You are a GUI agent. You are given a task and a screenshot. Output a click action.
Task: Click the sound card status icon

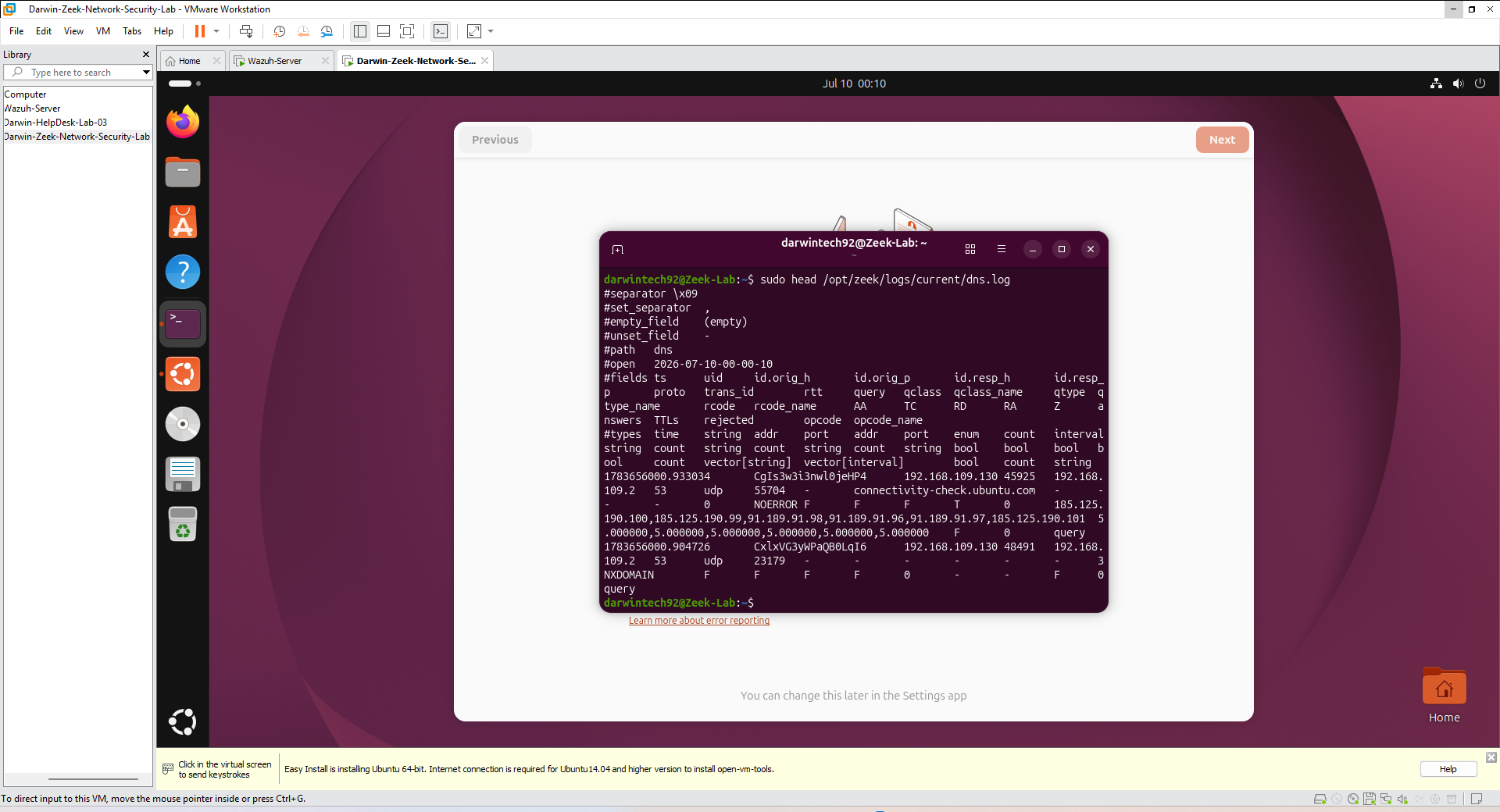click(1402, 799)
